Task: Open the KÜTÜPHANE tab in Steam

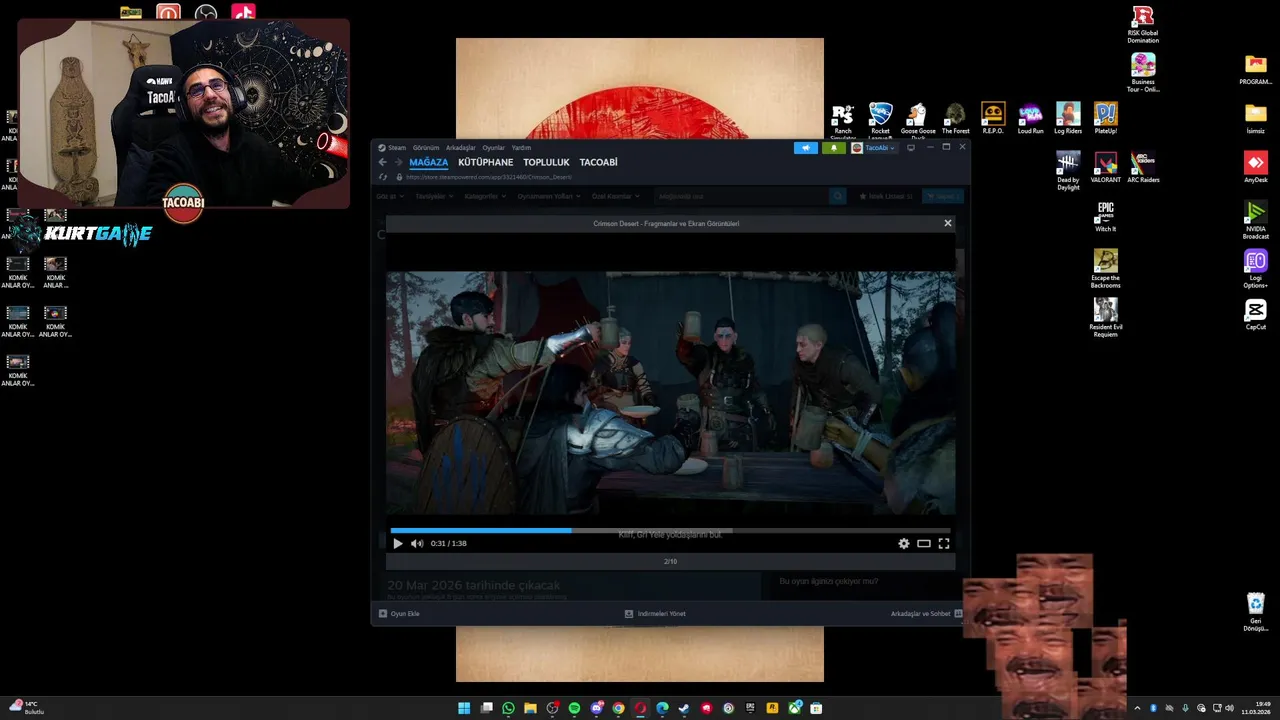Action: (486, 162)
